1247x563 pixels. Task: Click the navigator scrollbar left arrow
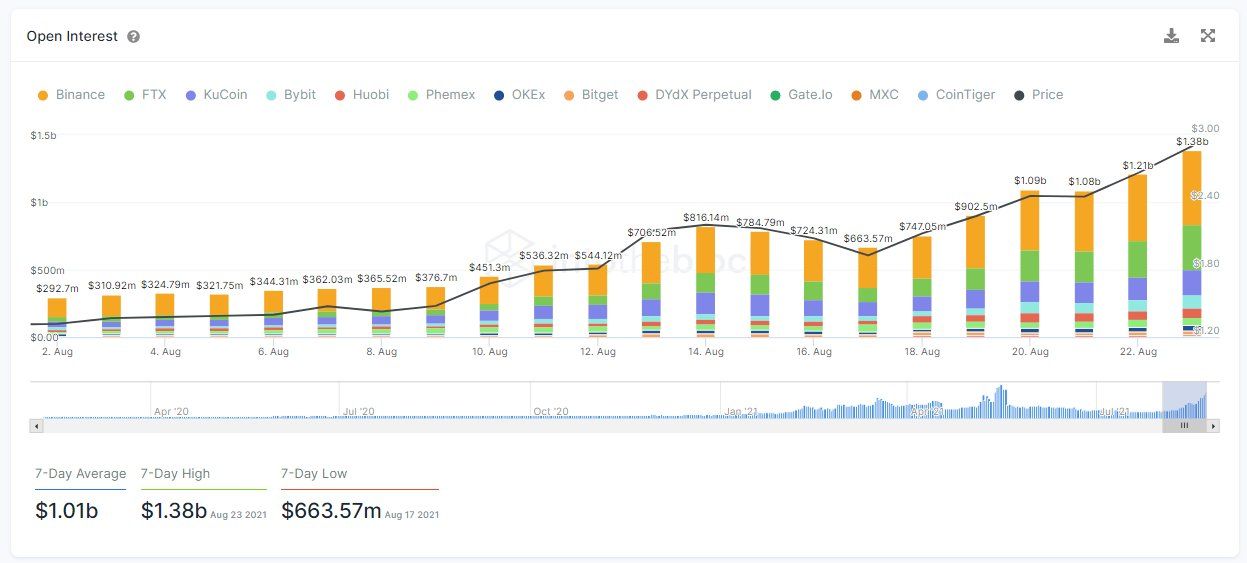37,426
